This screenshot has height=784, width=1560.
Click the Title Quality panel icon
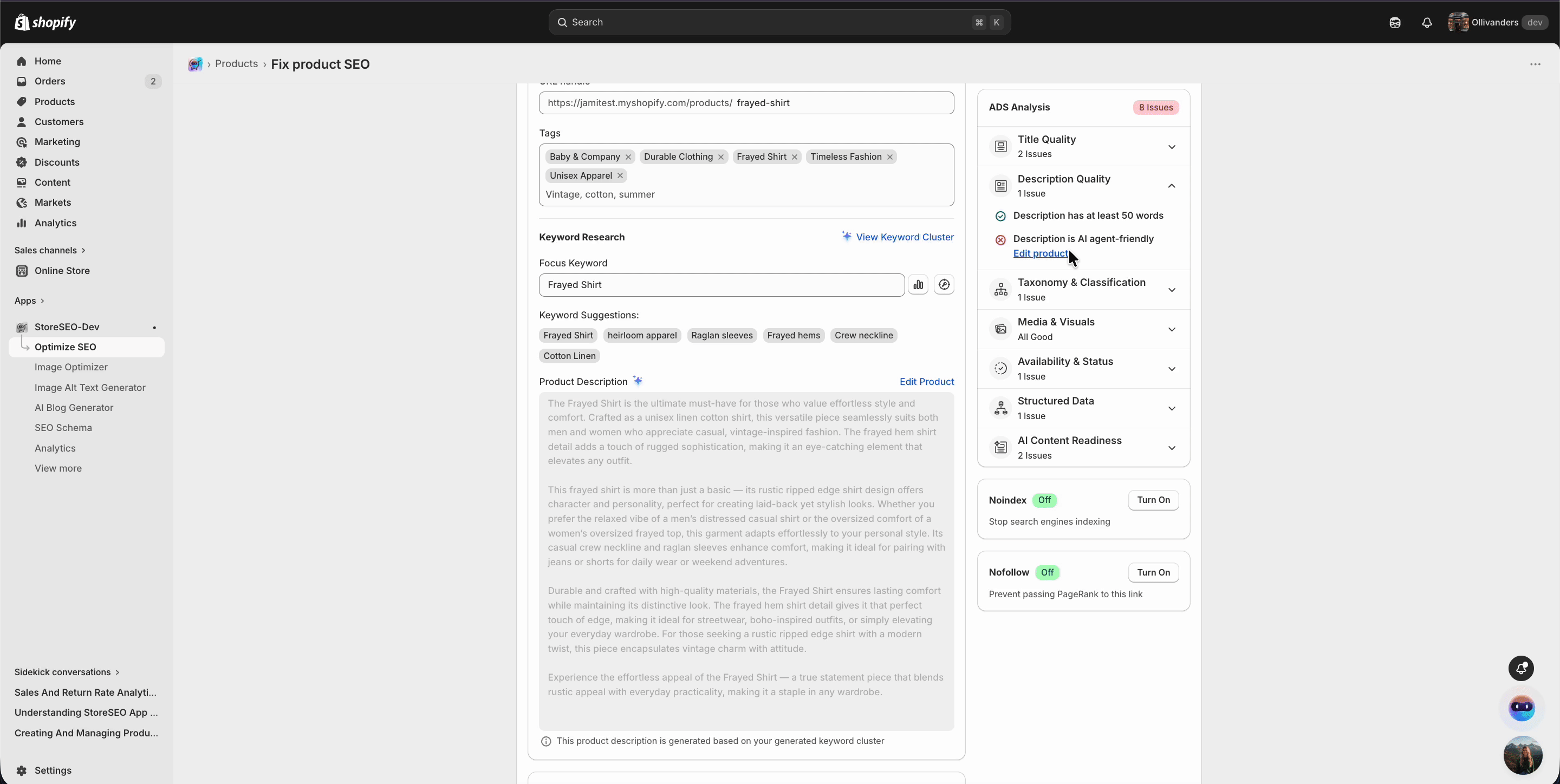(x=1000, y=146)
